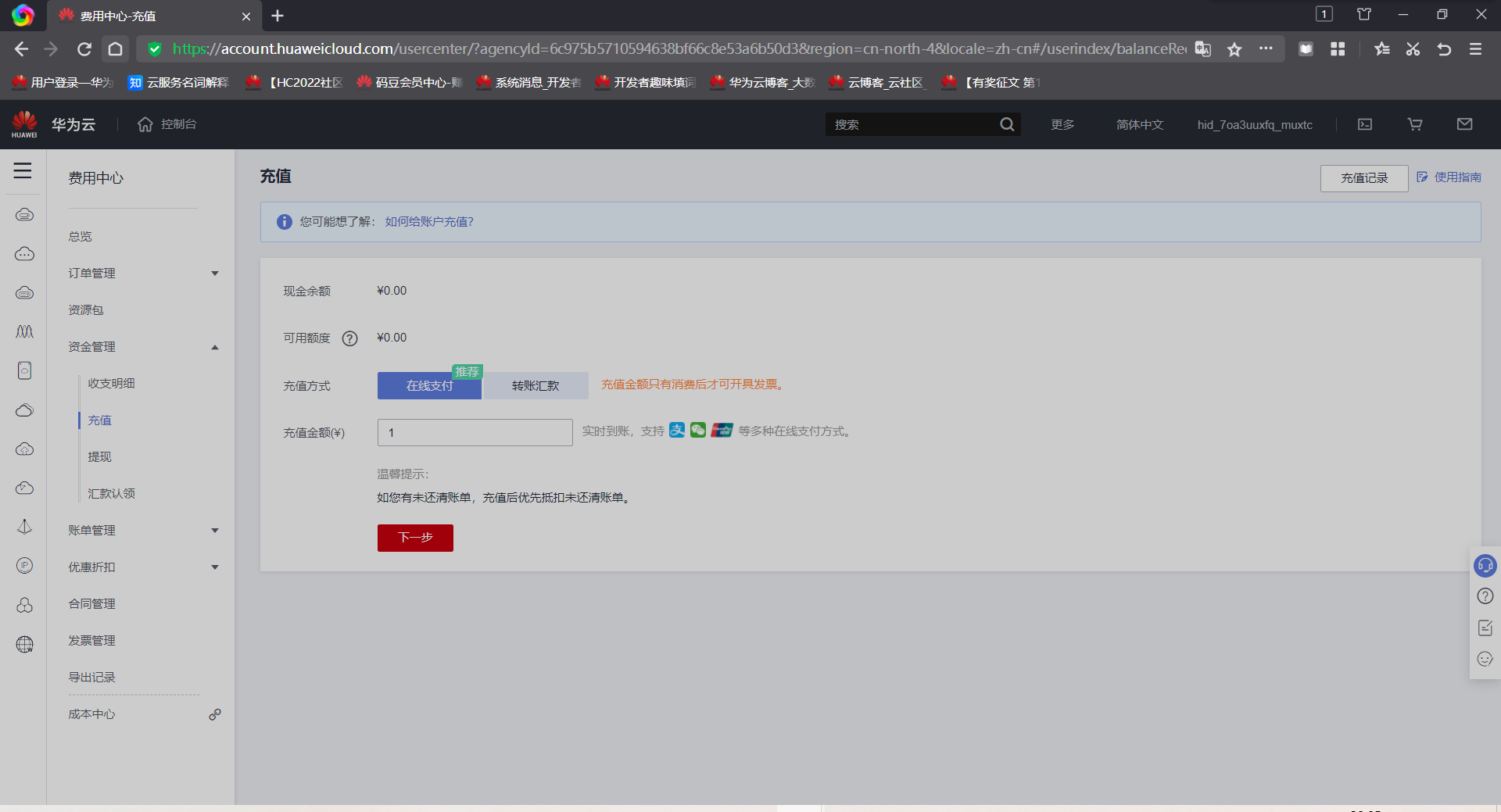Go to 收支明细

point(111,384)
